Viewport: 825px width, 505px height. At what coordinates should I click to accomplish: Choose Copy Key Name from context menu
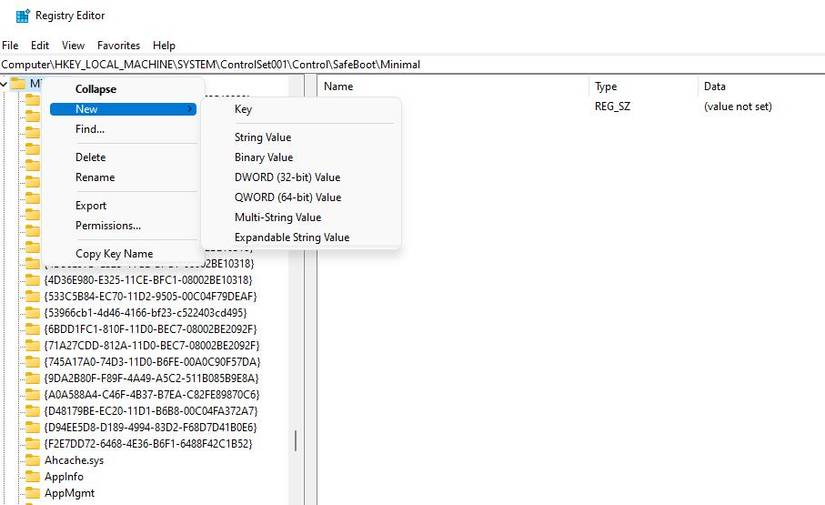[114, 254]
